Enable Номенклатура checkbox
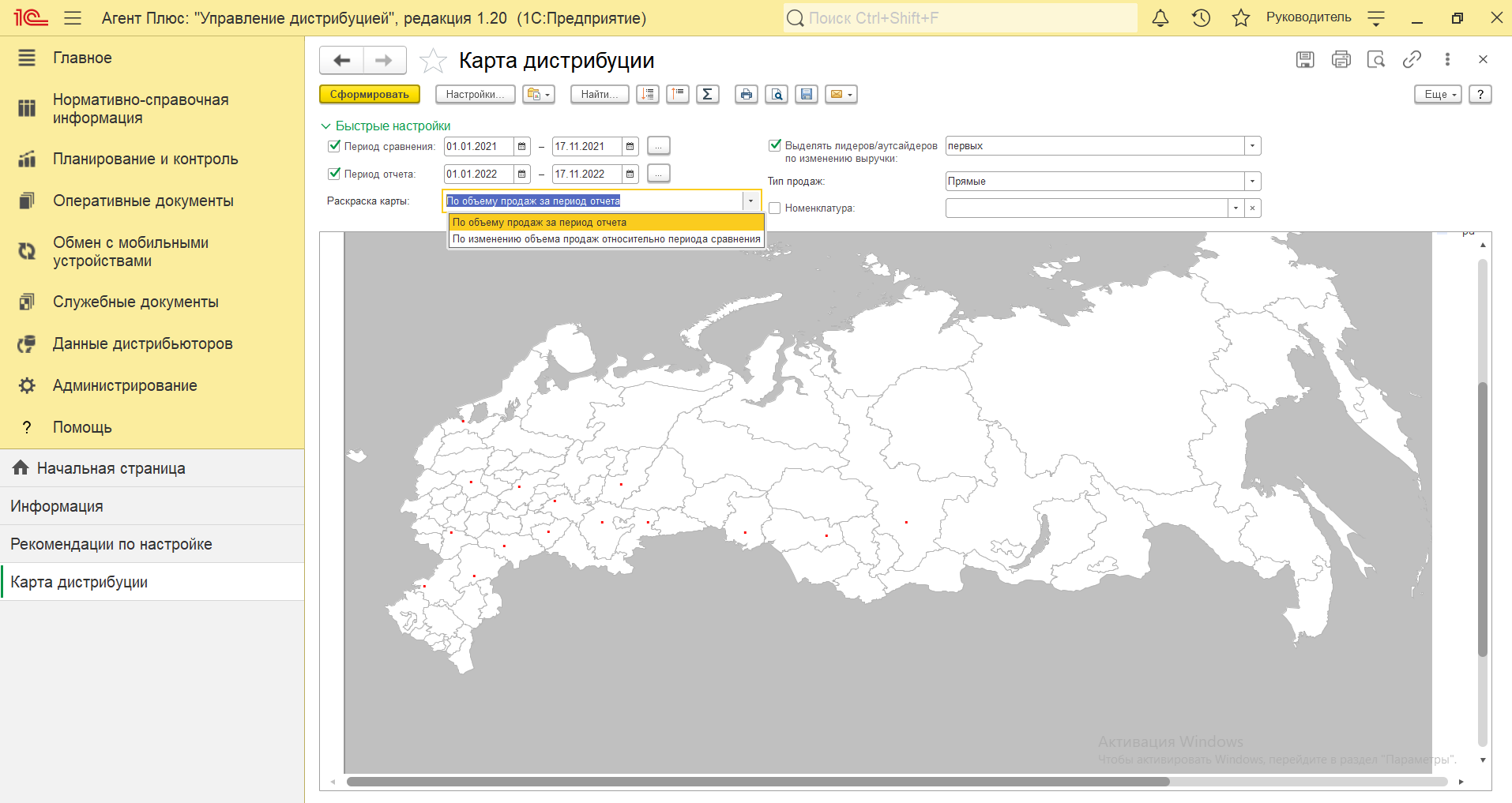 click(x=775, y=208)
